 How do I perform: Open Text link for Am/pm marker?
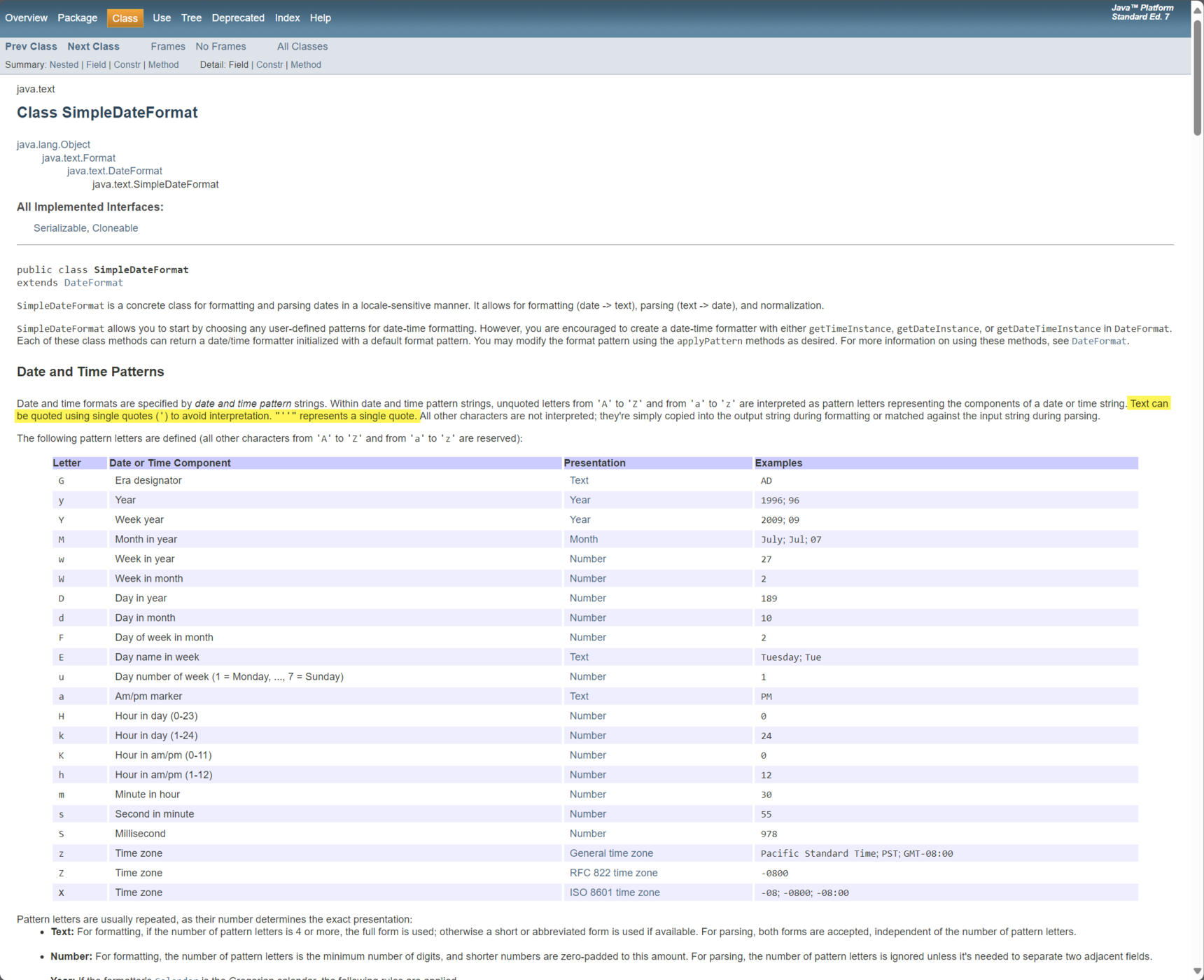tap(579, 696)
